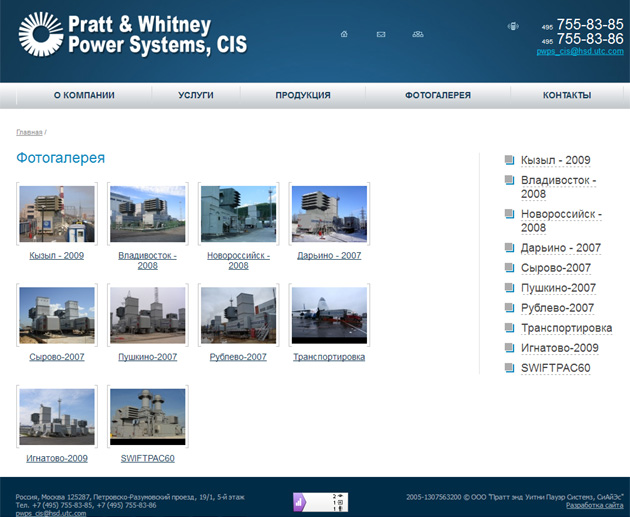Go to the ПРОДУКЦИЯ section
Image resolution: width=630 pixels, height=517 pixels.
(x=303, y=96)
